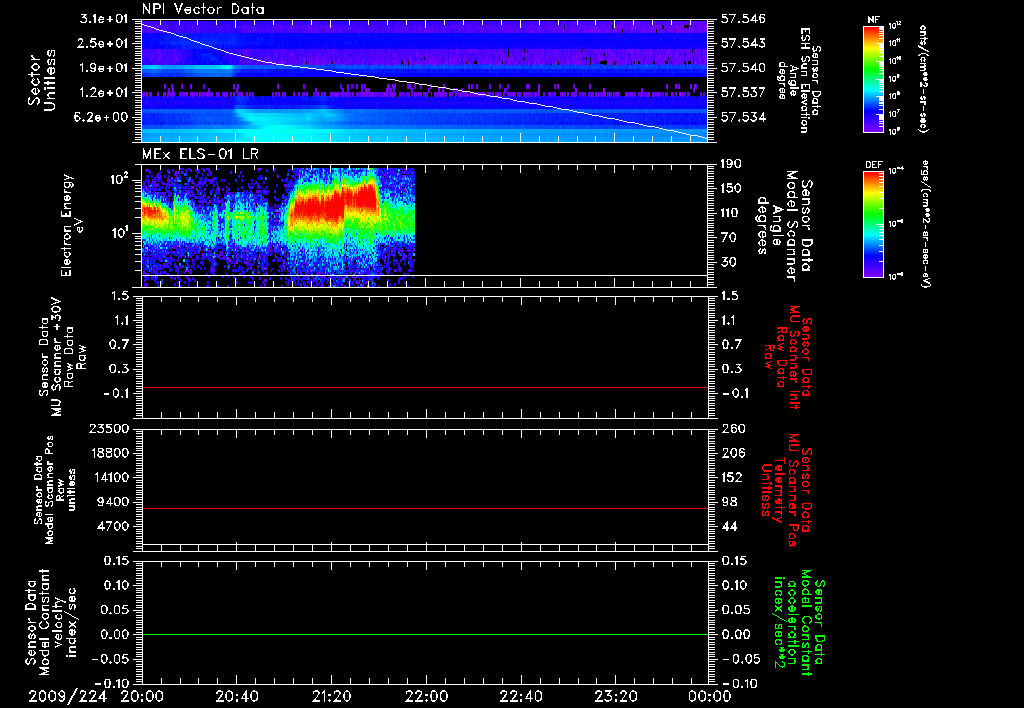
Task: Click the 18800 scanner position tick value
Action: pyautogui.click(x=109, y=453)
